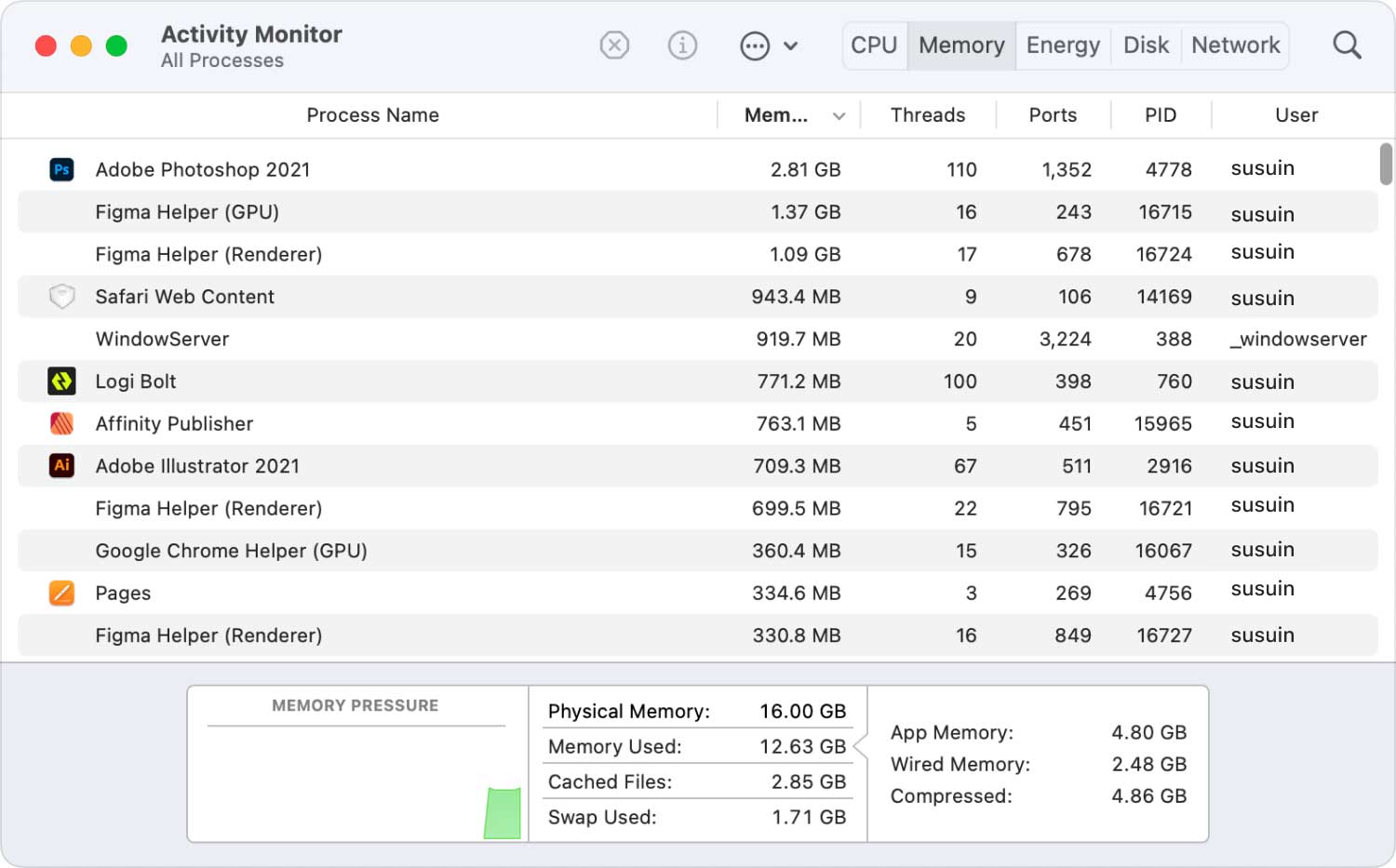Image resolution: width=1396 pixels, height=868 pixels.
Task: Select the Logi Bolt process name
Action: [135, 381]
